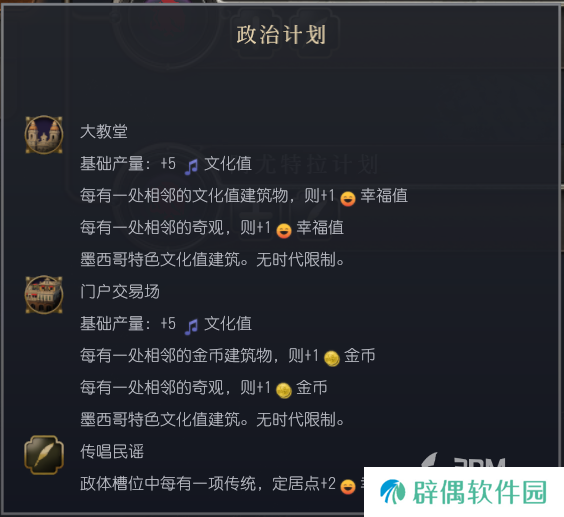Screen dimensions: 564x517
Task: Click the music note icon in 门户交易场 base yield
Action: click(191, 327)
